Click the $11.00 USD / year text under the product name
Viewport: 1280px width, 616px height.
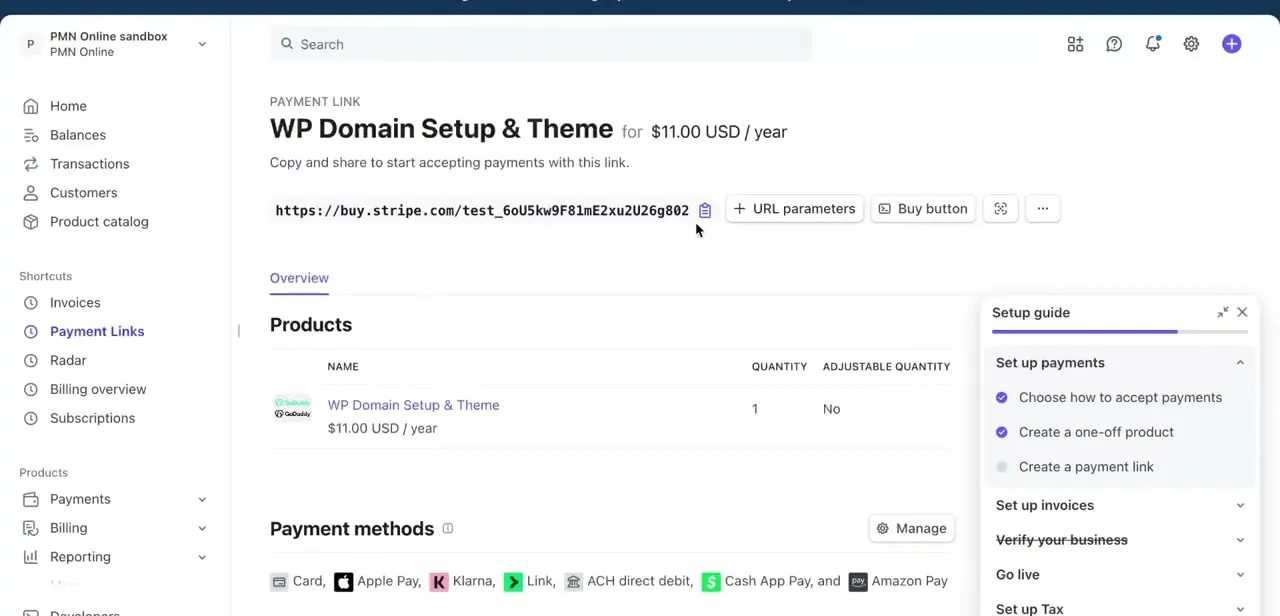click(x=382, y=428)
